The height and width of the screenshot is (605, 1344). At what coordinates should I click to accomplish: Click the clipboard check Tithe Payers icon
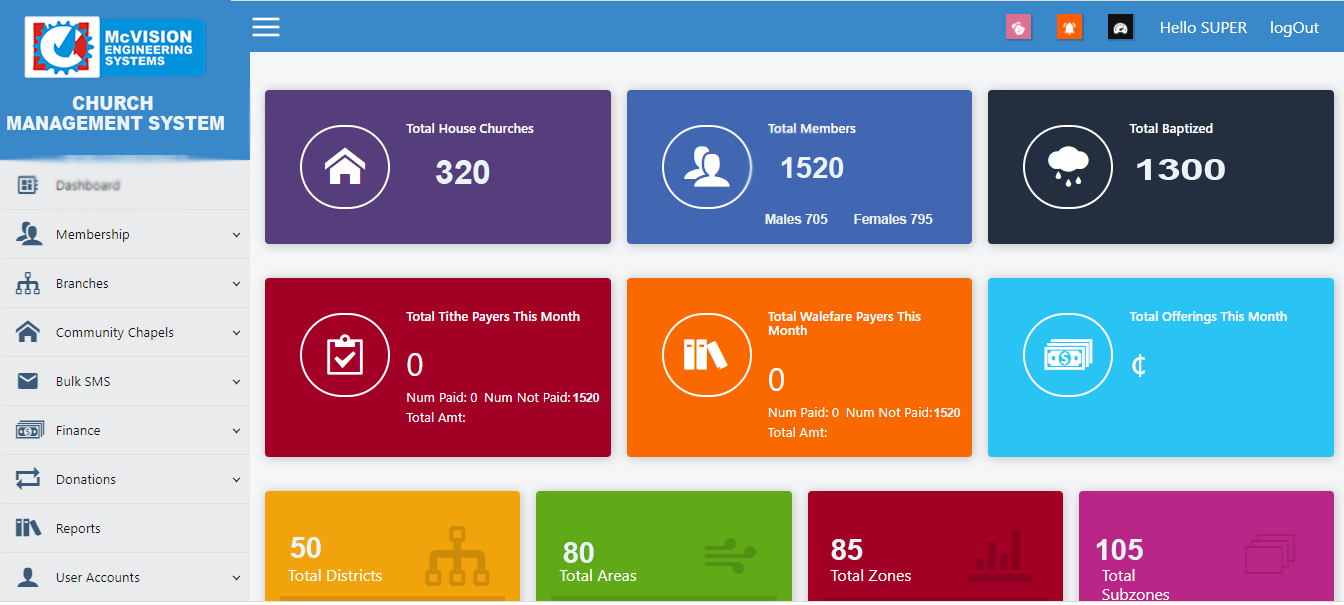tap(344, 355)
